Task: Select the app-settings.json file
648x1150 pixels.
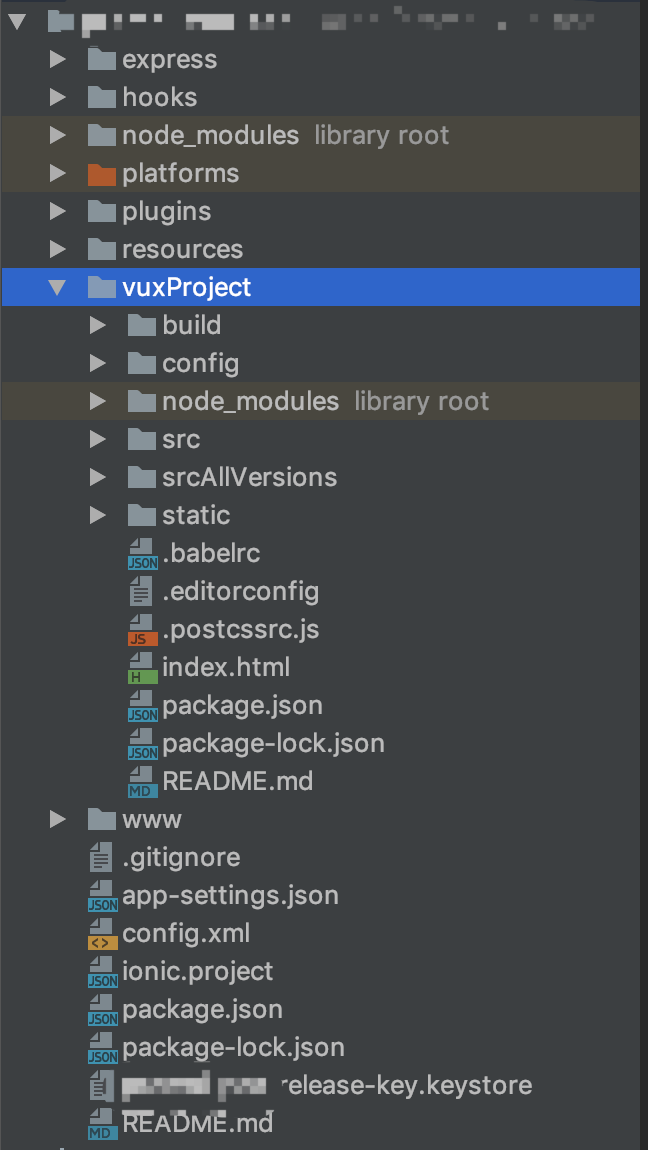Action: (230, 896)
